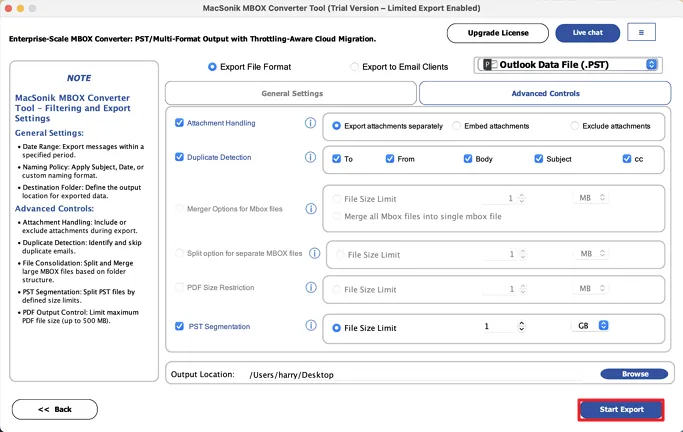Screen dimensions: 683x432
Task: Choose Export attachments separately option
Action: (336, 126)
